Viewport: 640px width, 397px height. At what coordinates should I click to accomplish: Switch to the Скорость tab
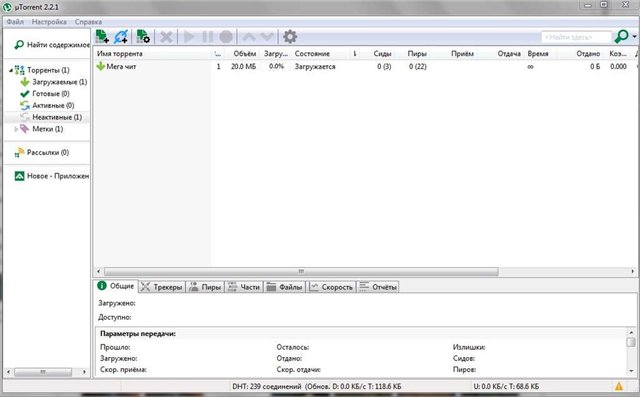coord(331,287)
